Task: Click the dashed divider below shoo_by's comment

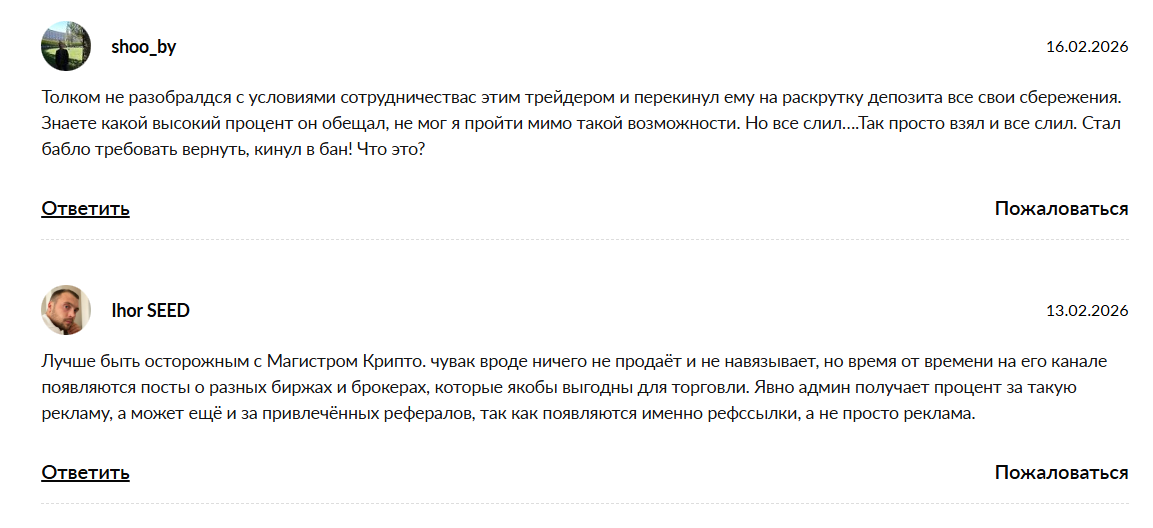Action: 584,240
